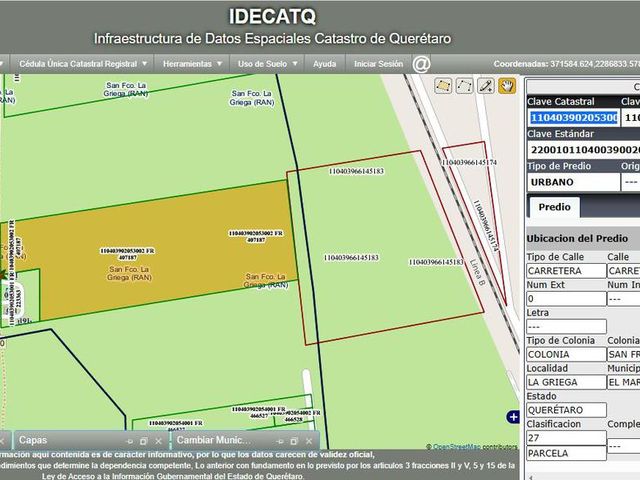
Task: Close the Cambiar Munic... panel
Action: (x=309, y=441)
